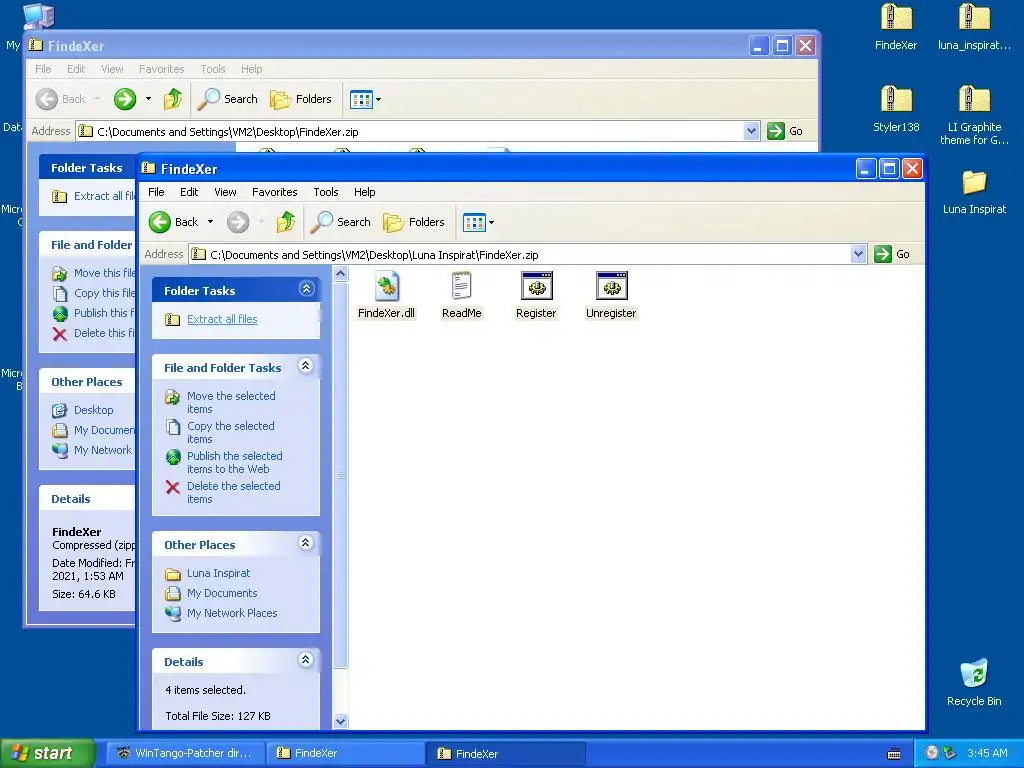
Task: Click Extract all files link in front window
Action: (222, 319)
